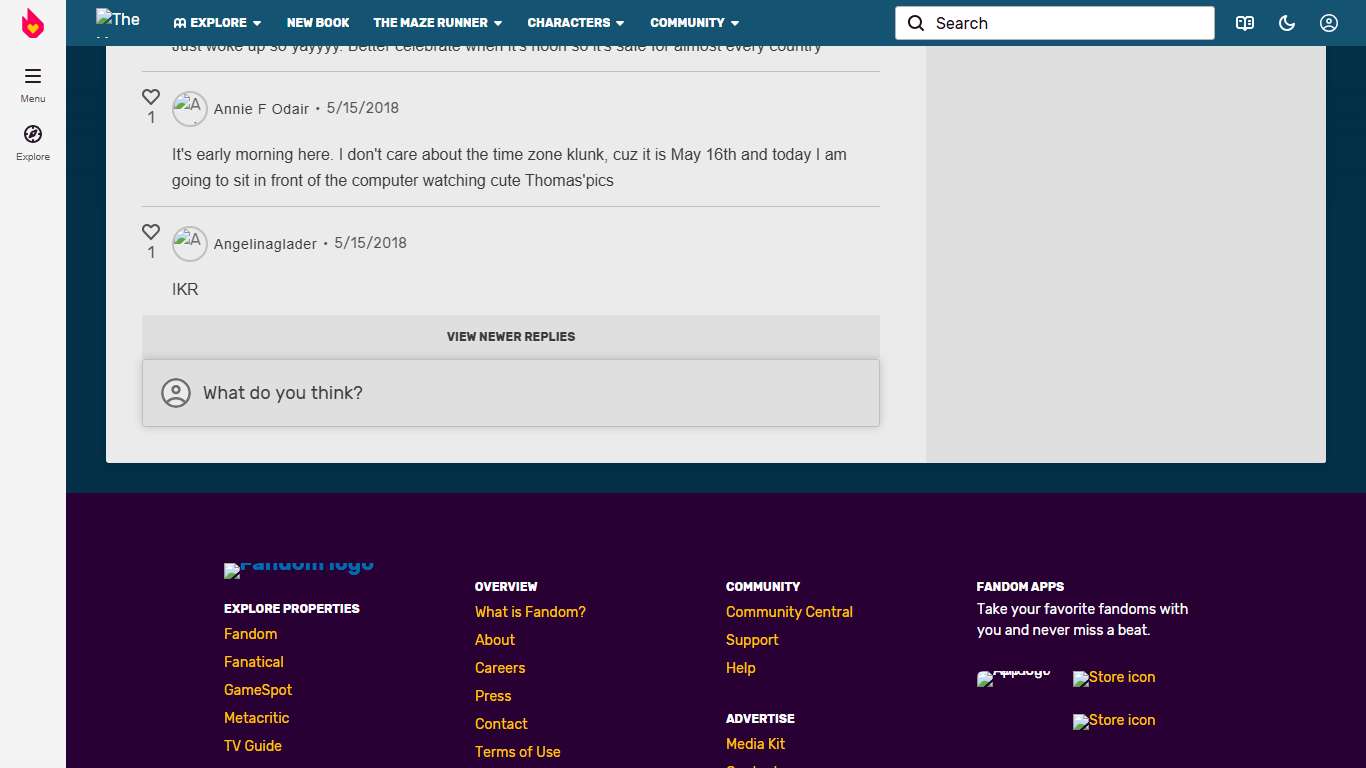This screenshot has width=1366, height=768.
Task: Open the wiki book icon in header
Action: click(x=1244, y=23)
